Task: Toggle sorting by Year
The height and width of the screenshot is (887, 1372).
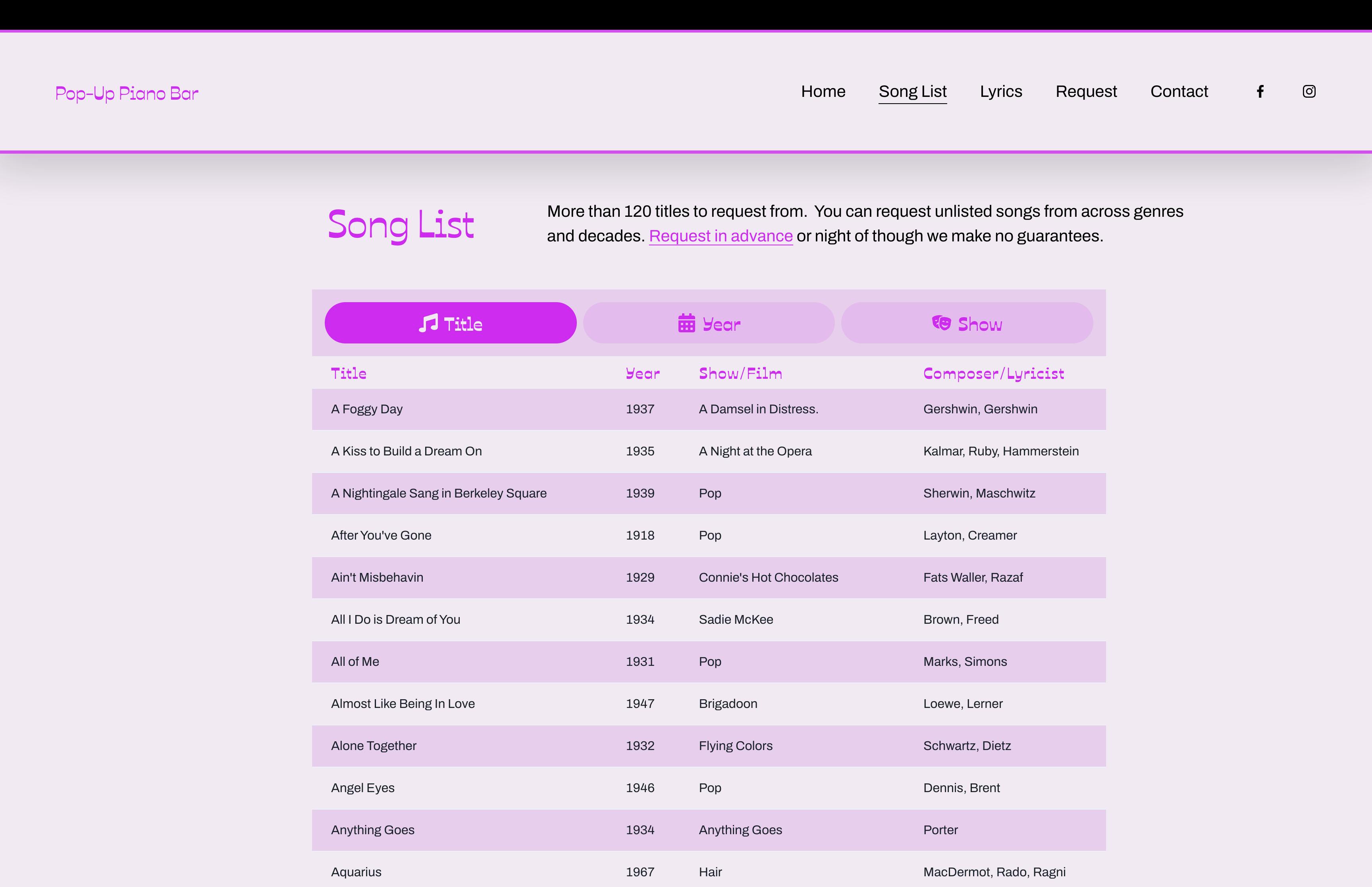Action: (708, 322)
